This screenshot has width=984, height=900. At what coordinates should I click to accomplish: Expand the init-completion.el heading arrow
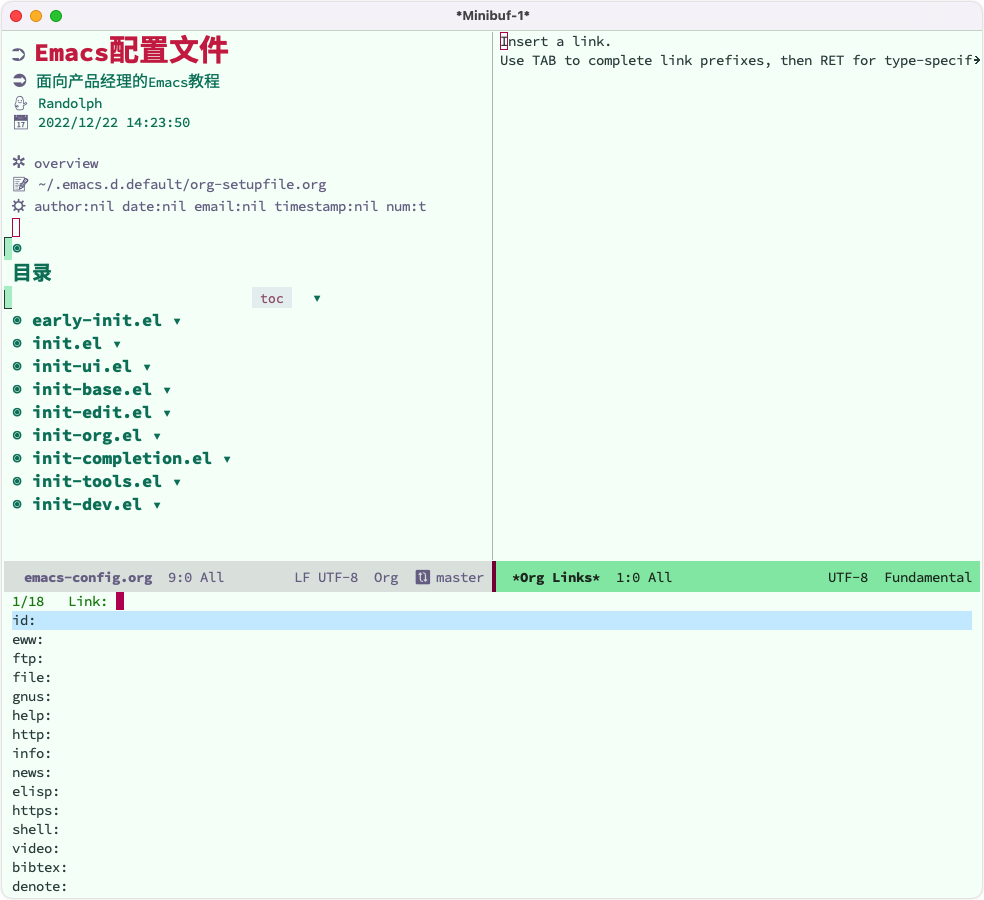pos(227,459)
